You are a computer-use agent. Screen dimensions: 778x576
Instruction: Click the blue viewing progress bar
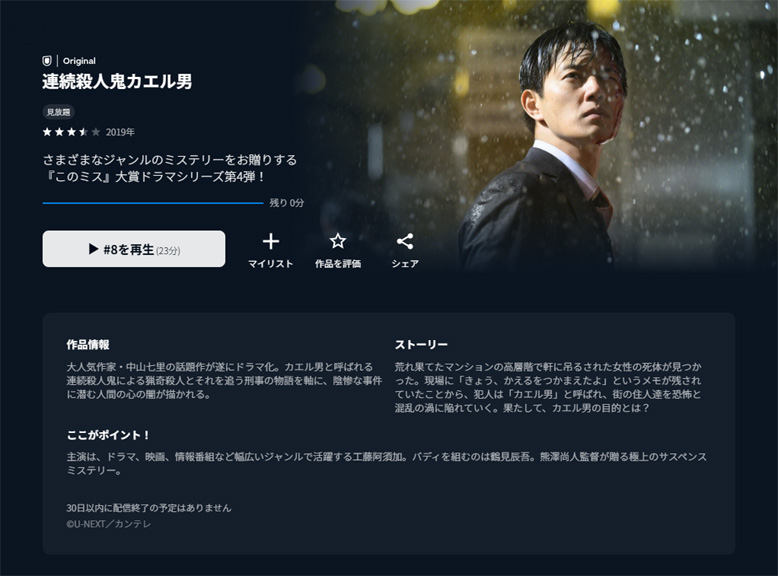[x=153, y=203]
